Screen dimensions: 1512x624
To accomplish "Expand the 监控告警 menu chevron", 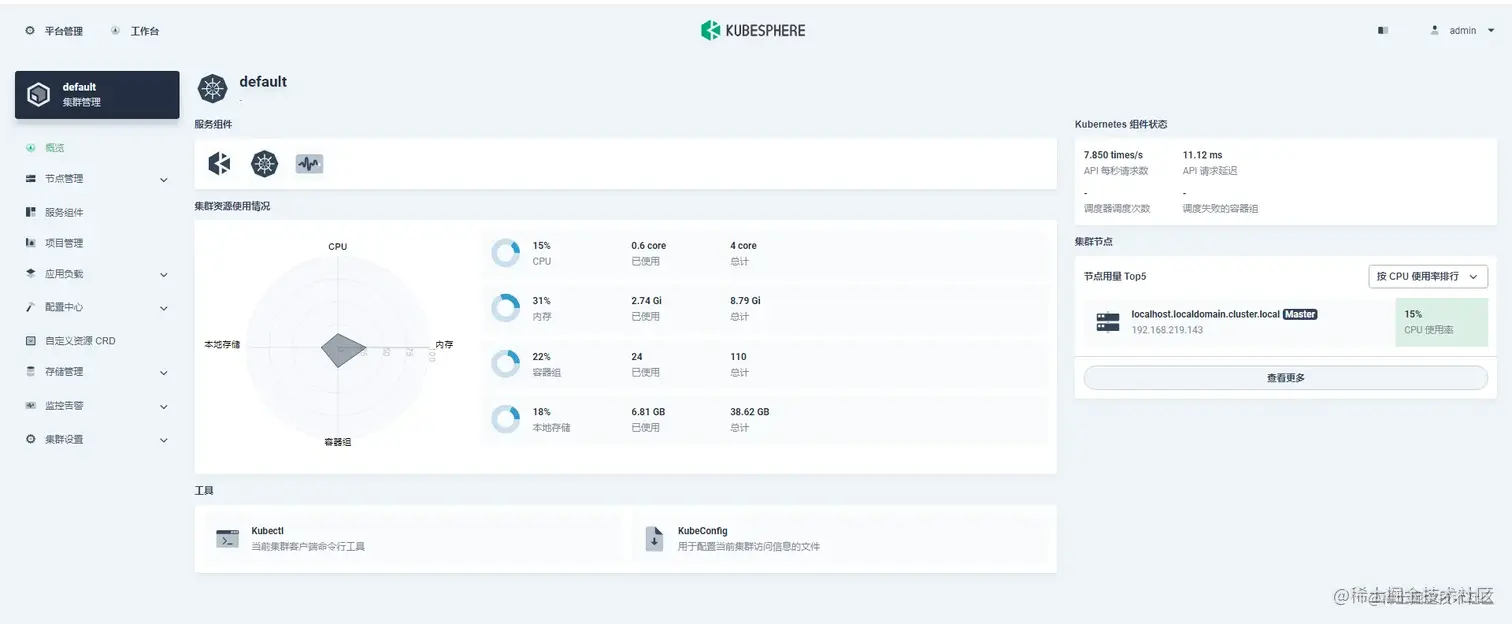I will [164, 407].
